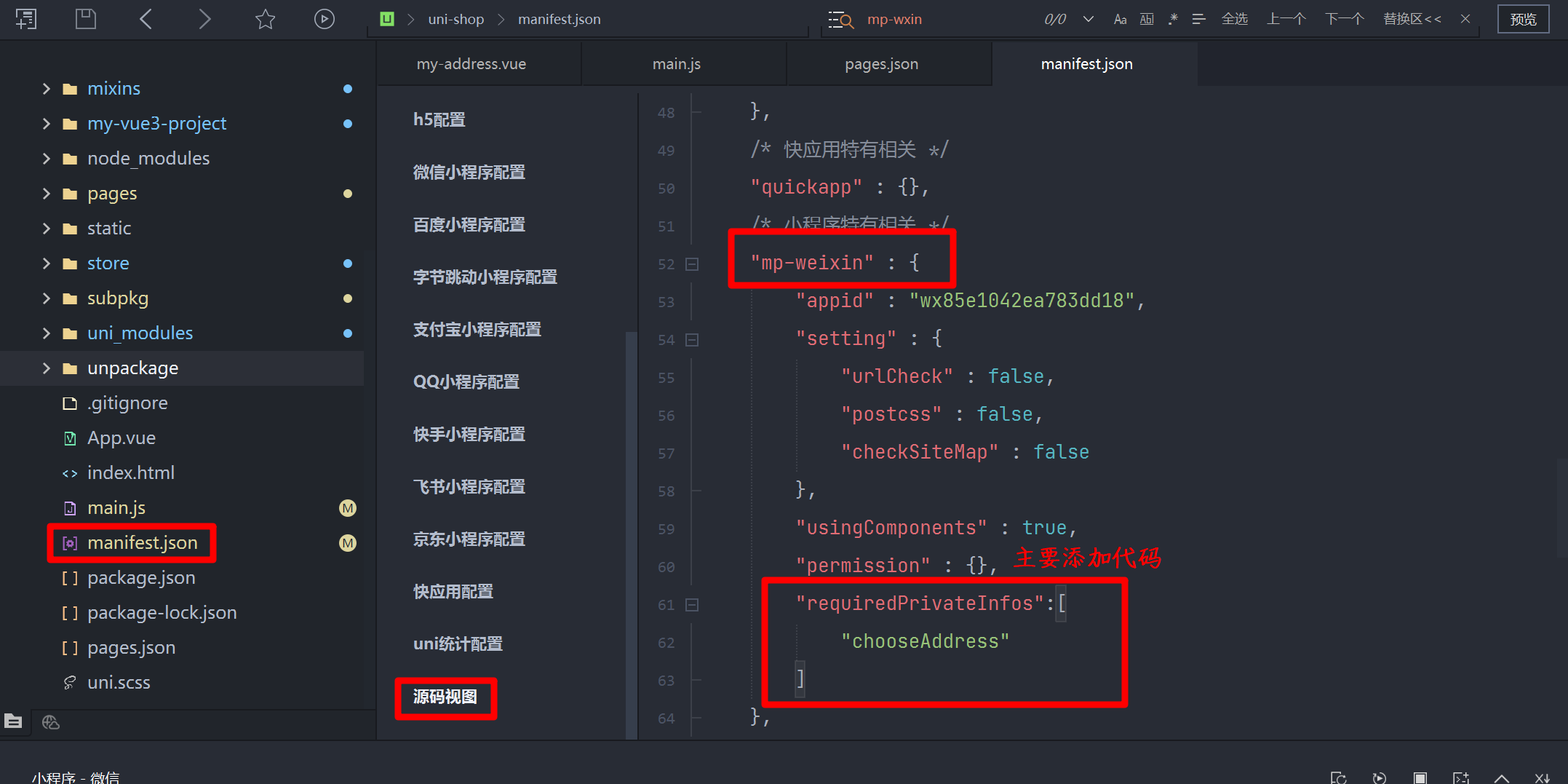This screenshot has width=1568, height=784.
Task: Open the 源码视图 section
Action: 445,697
